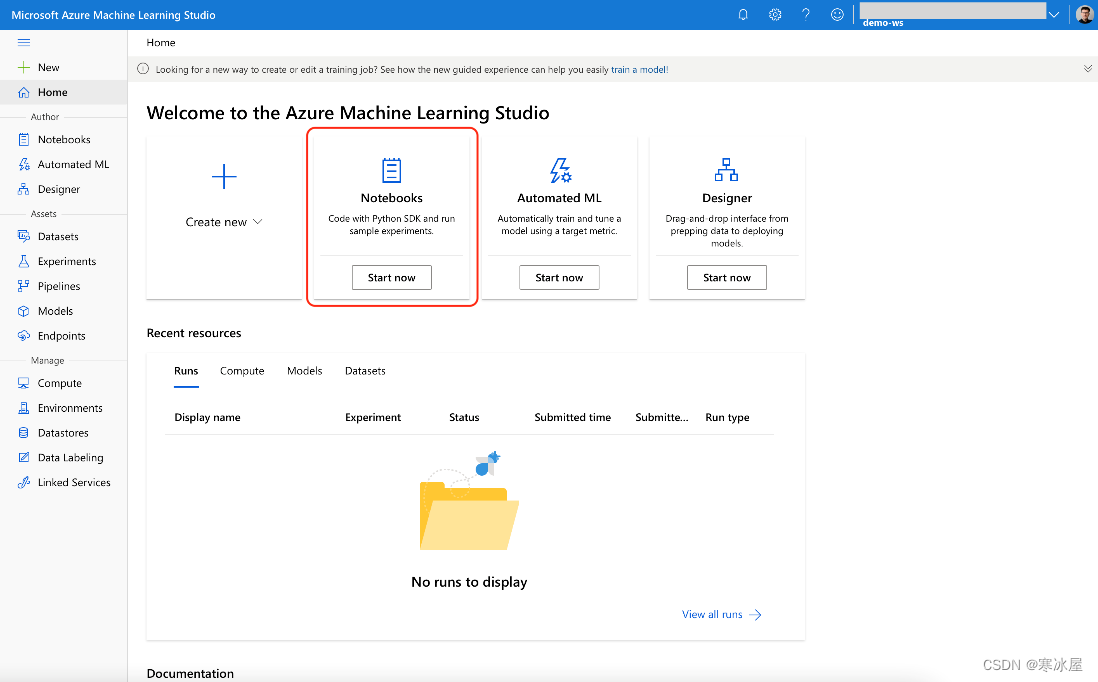
Task: Open the workspace switcher chevron in header
Action: (x=1054, y=15)
